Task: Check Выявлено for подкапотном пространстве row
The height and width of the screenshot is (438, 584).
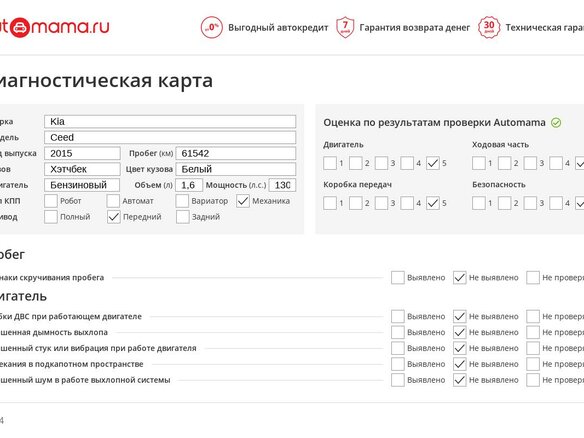Action: coord(398,364)
